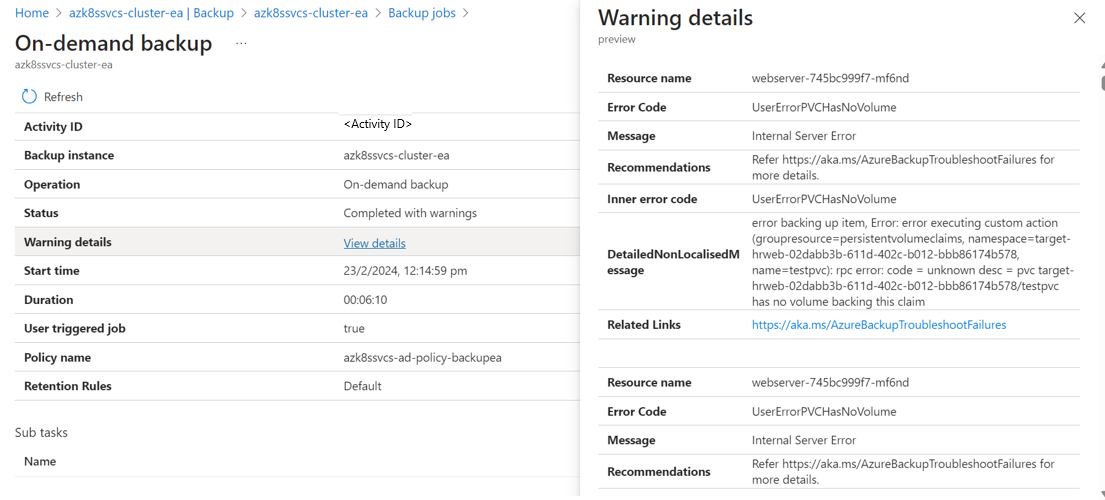Click the 'Completed with warnings' status value
This screenshot has height=500, width=1105.
(x=410, y=213)
